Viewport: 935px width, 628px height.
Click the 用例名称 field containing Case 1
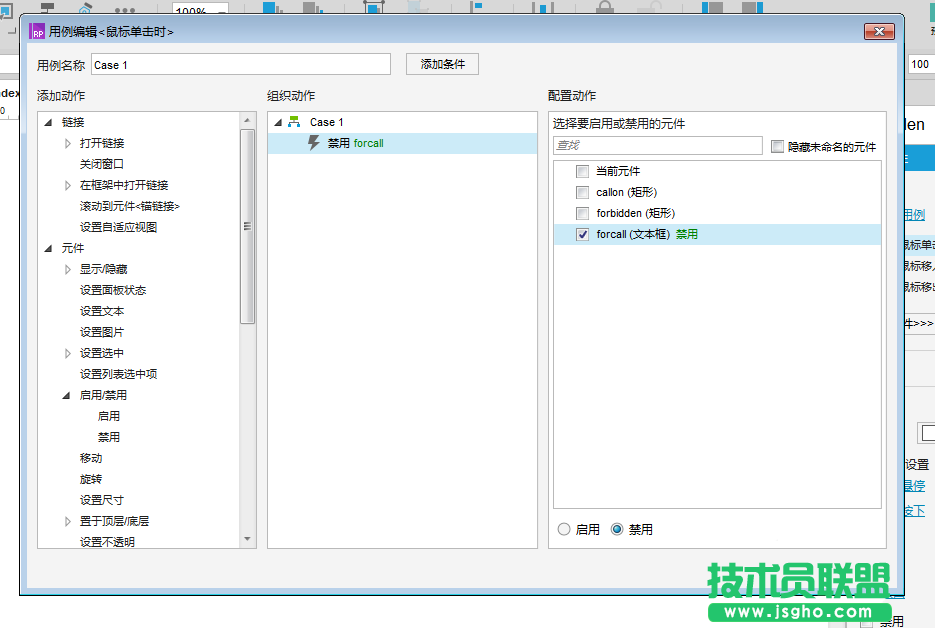click(241, 64)
